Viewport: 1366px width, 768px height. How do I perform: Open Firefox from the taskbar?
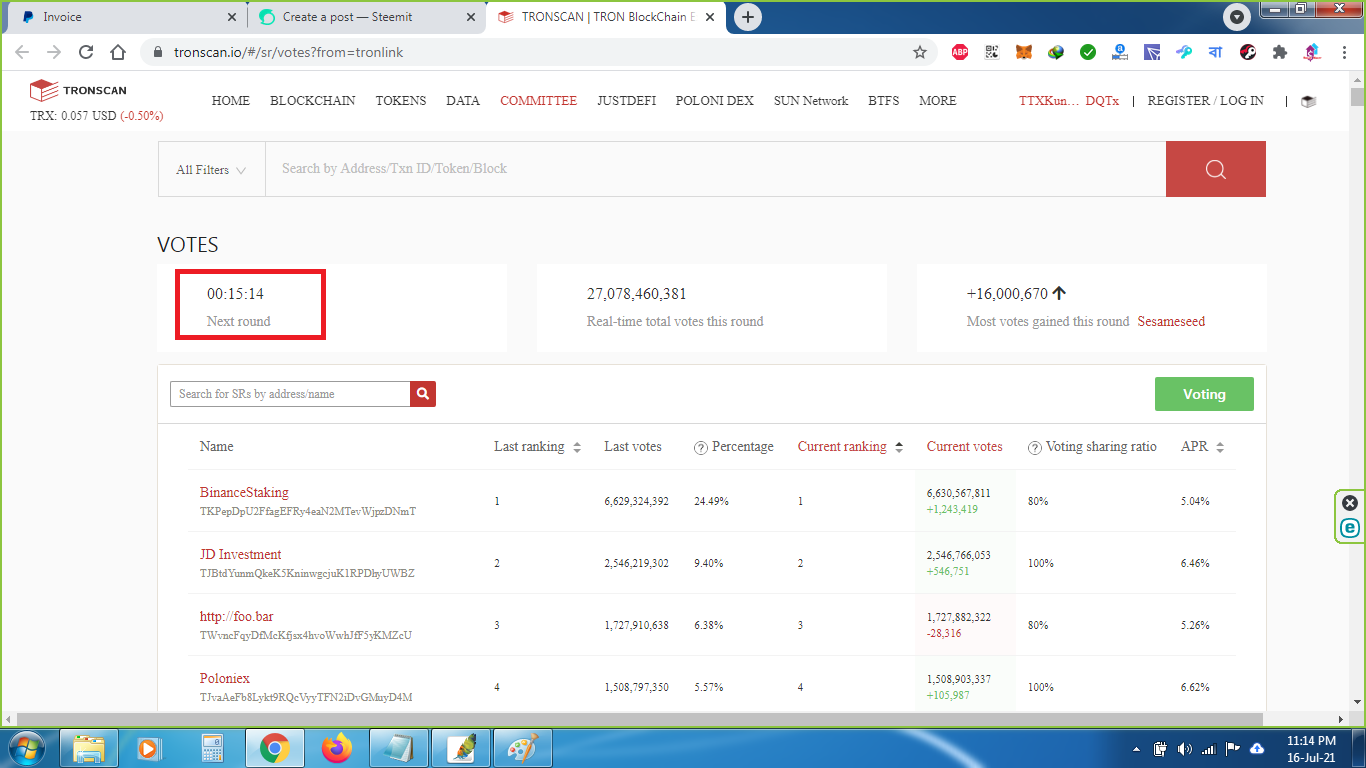[x=337, y=748]
